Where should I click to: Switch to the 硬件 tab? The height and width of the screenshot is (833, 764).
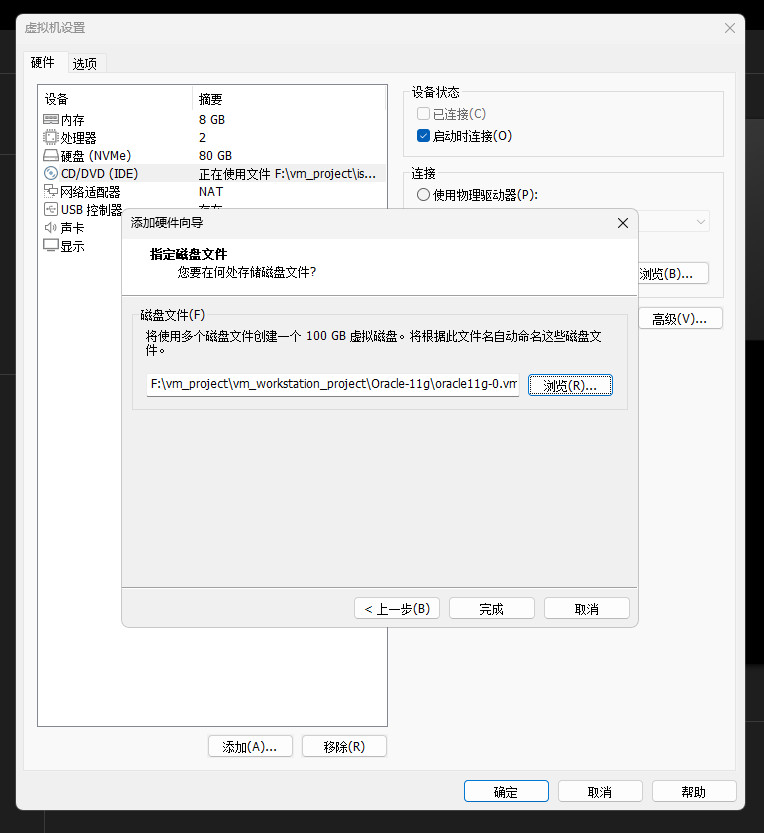(43, 63)
